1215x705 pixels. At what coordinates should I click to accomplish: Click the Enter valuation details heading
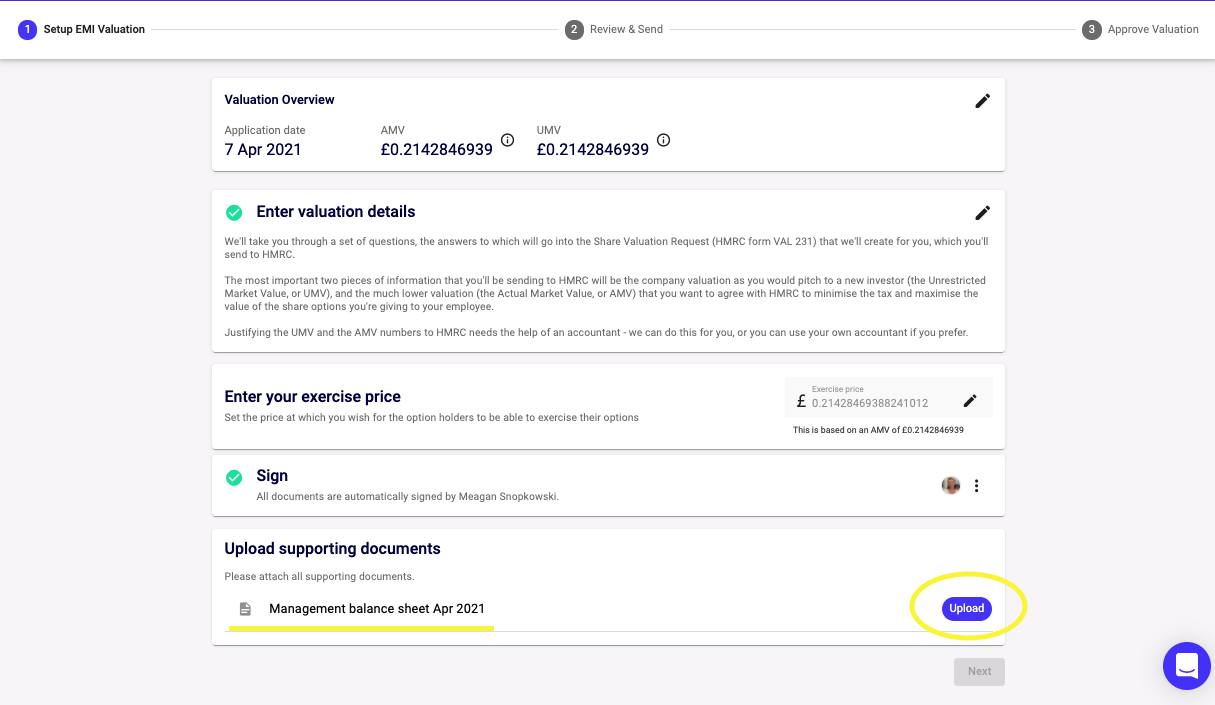tap(336, 212)
